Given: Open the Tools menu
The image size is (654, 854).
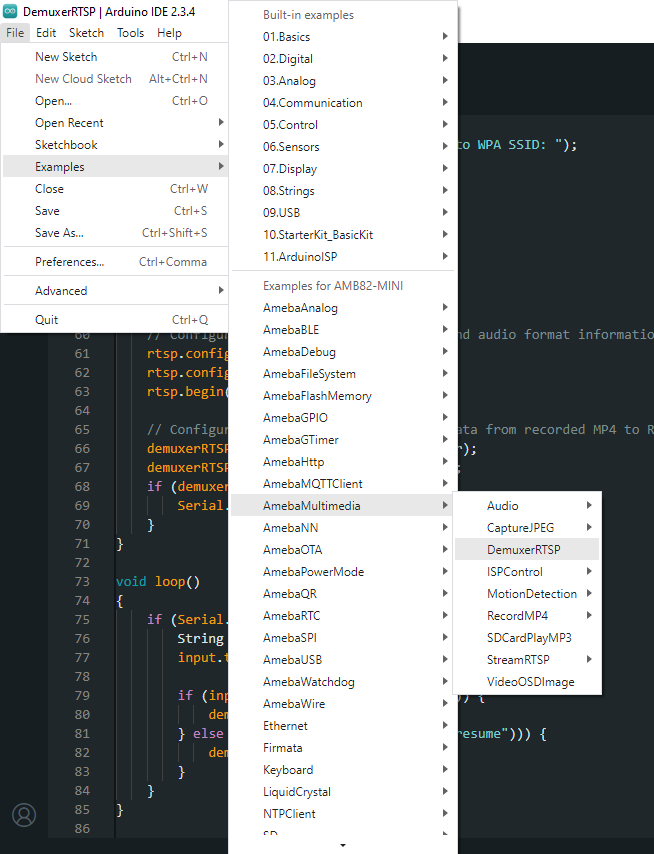Looking at the screenshot, I should 130,33.
